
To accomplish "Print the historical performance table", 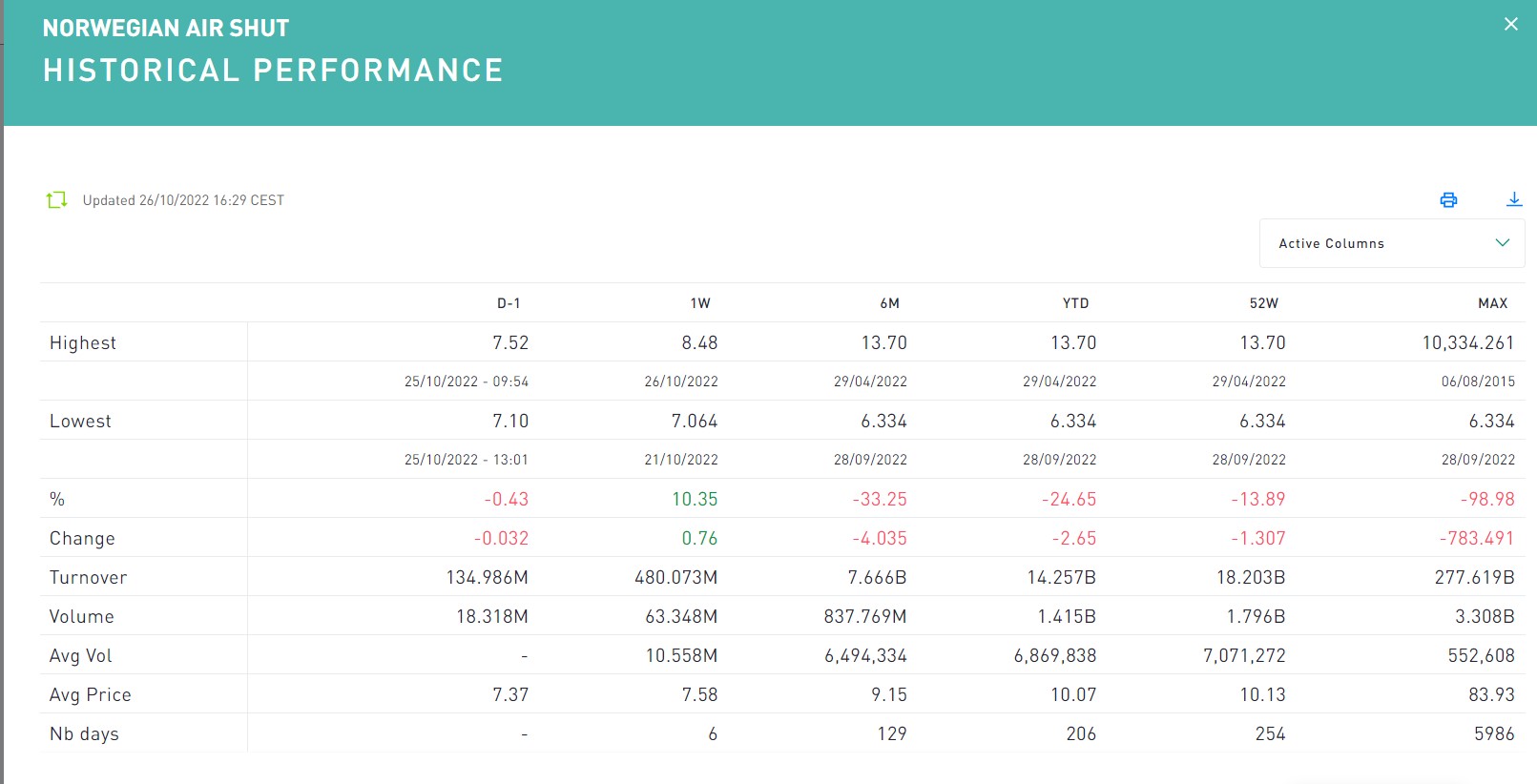I will [x=1448, y=200].
